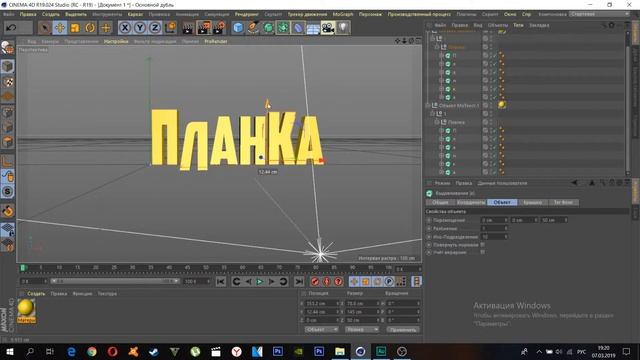Toggle Position keyframe channel icon
This screenshot has width=640, height=360.
pos(354,281)
